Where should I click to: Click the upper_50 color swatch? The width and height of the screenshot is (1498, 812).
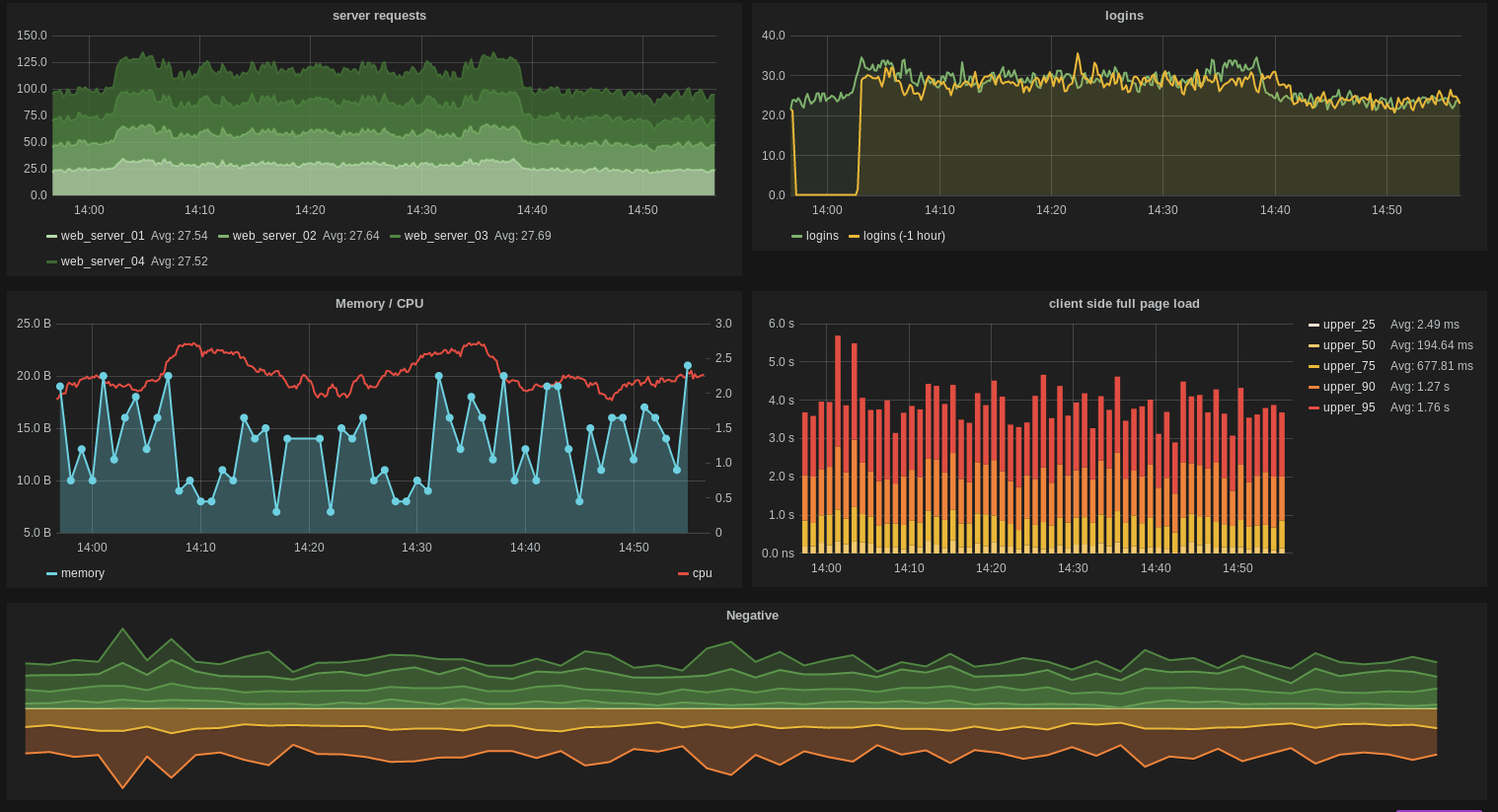(1313, 344)
